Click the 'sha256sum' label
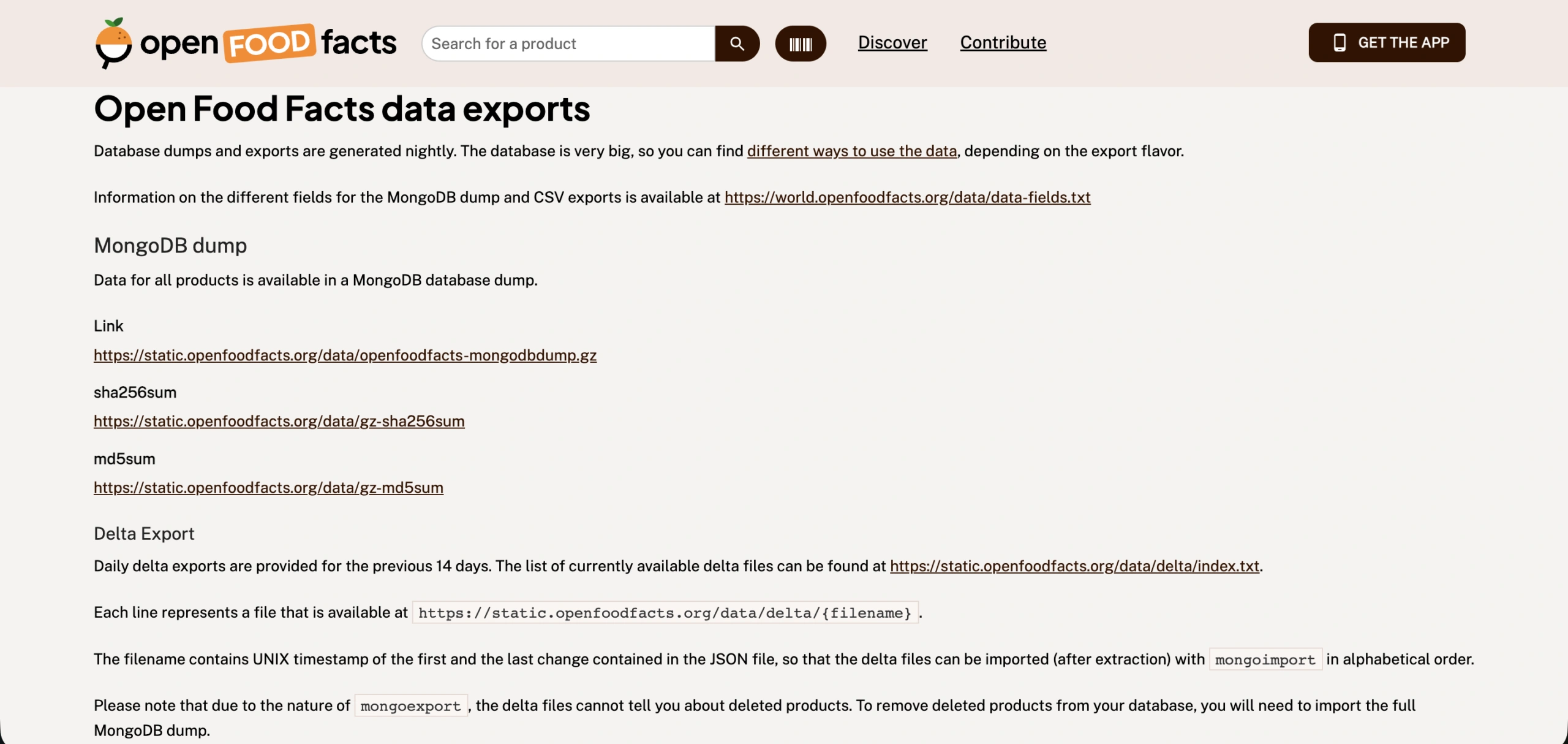Image resolution: width=1568 pixels, height=744 pixels. pos(135,392)
